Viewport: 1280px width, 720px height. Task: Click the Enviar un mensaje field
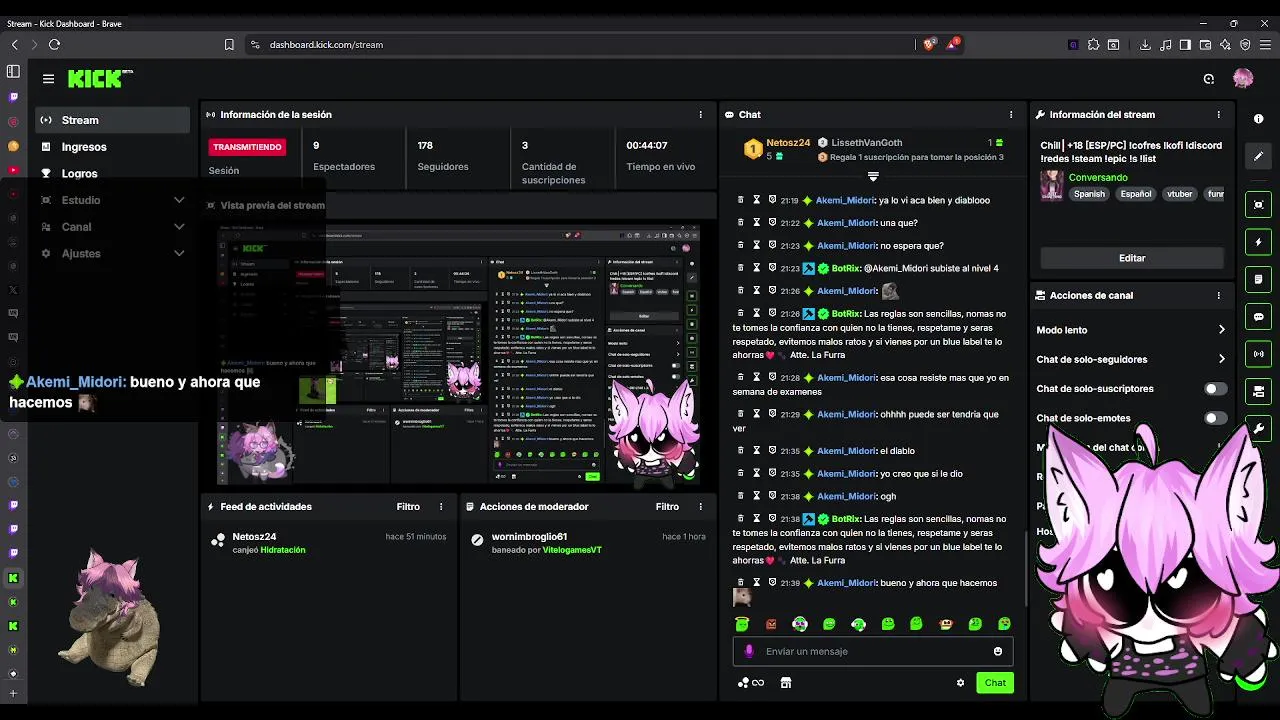point(873,651)
